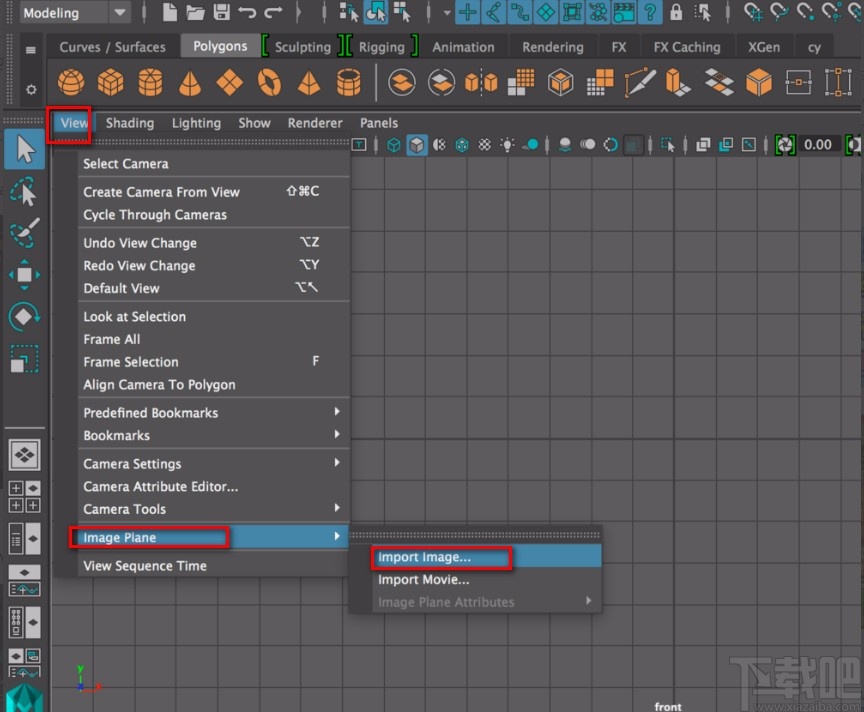The height and width of the screenshot is (712, 864).
Task: Toggle the handle selection mask (plus icon)
Action: click(x=467, y=12)
